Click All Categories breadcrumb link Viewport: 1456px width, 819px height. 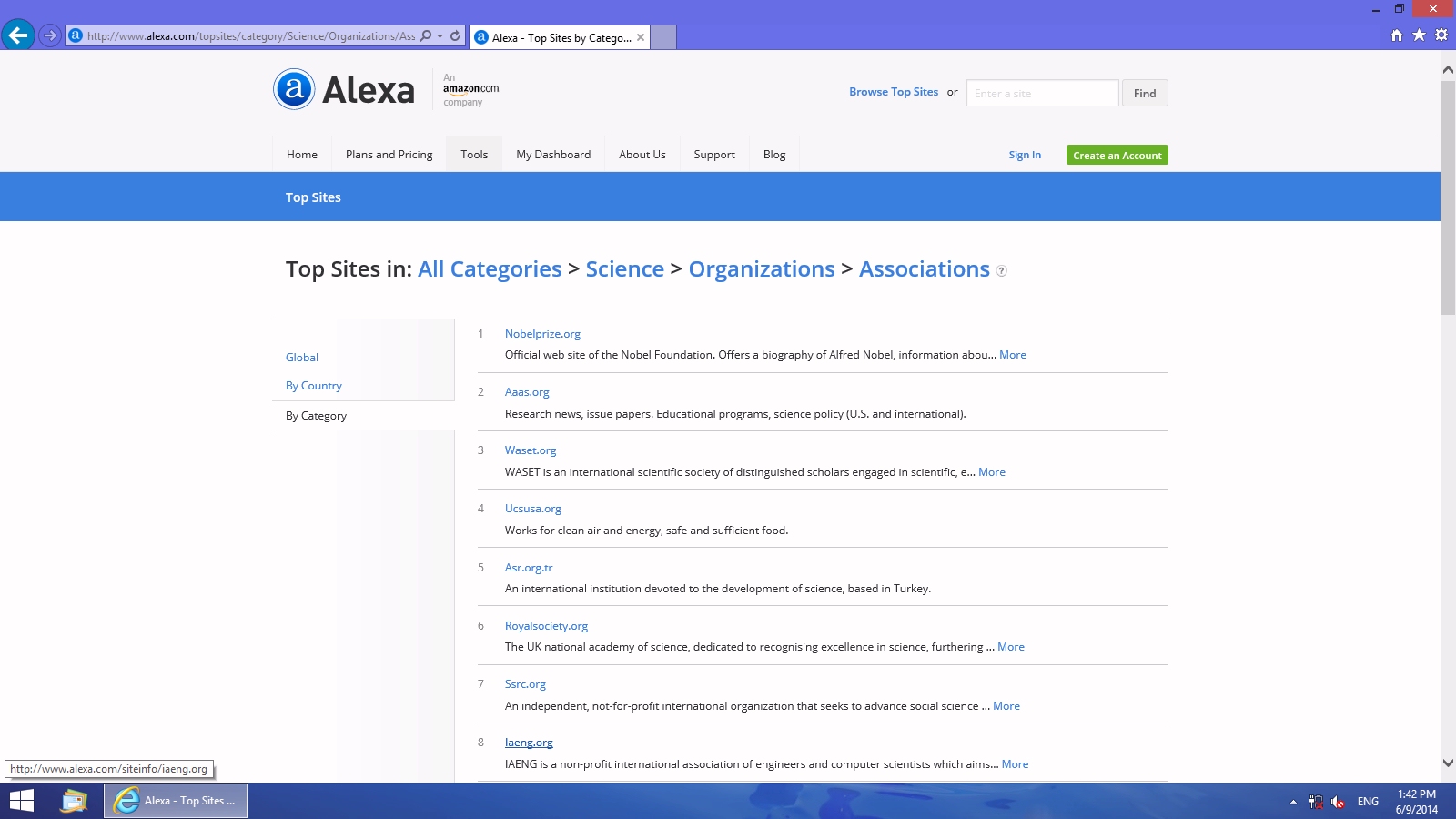[x=490, y=269]
